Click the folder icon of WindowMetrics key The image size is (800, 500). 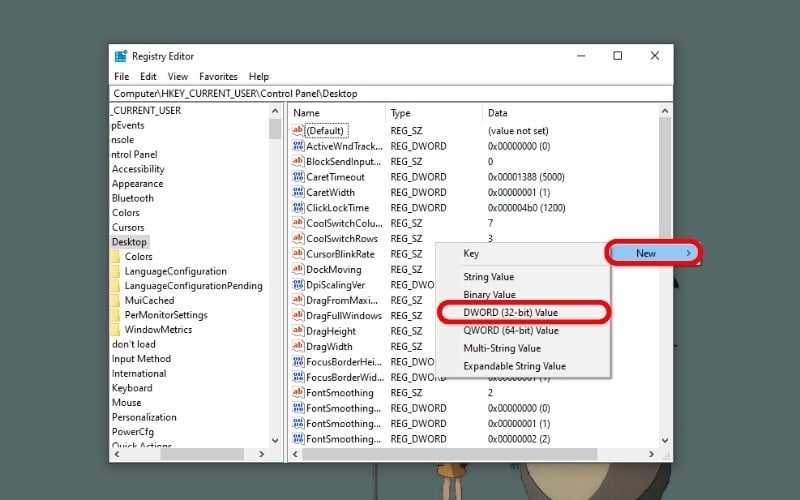(115, 330)
